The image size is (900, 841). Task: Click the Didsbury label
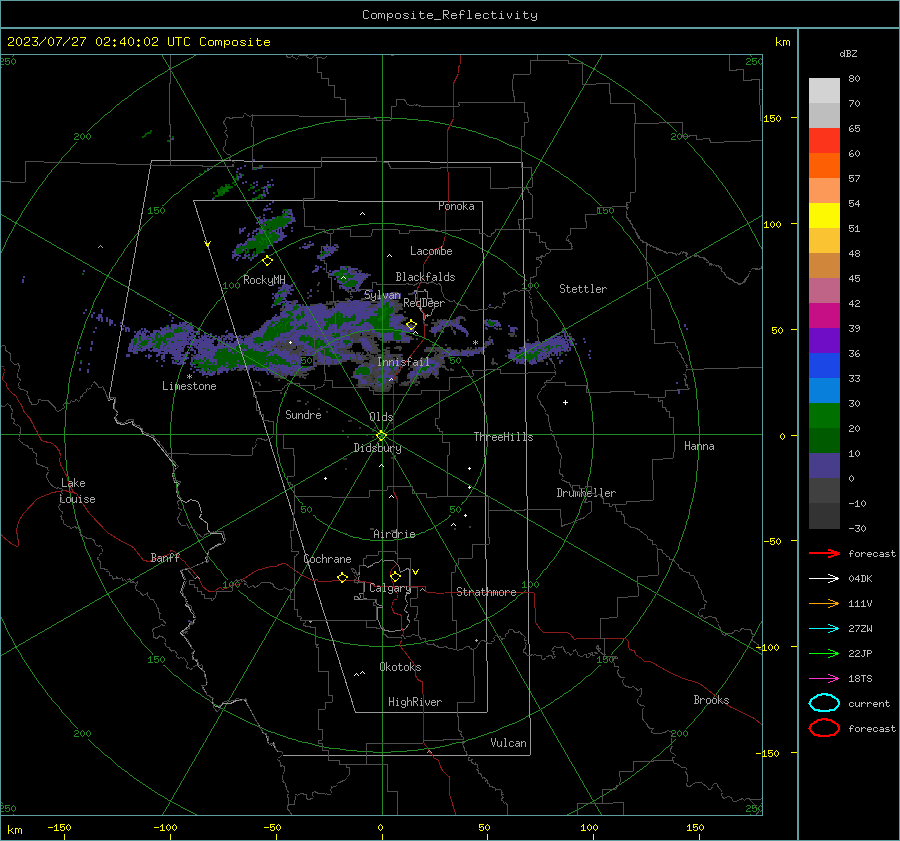(x=377, y=448)
